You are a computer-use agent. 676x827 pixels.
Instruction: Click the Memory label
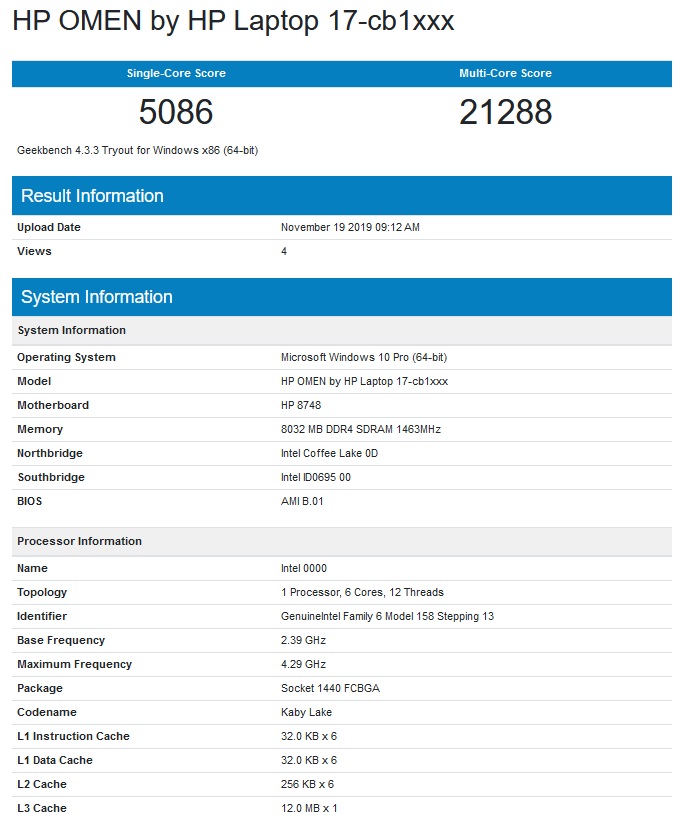[x=40, y=429]
